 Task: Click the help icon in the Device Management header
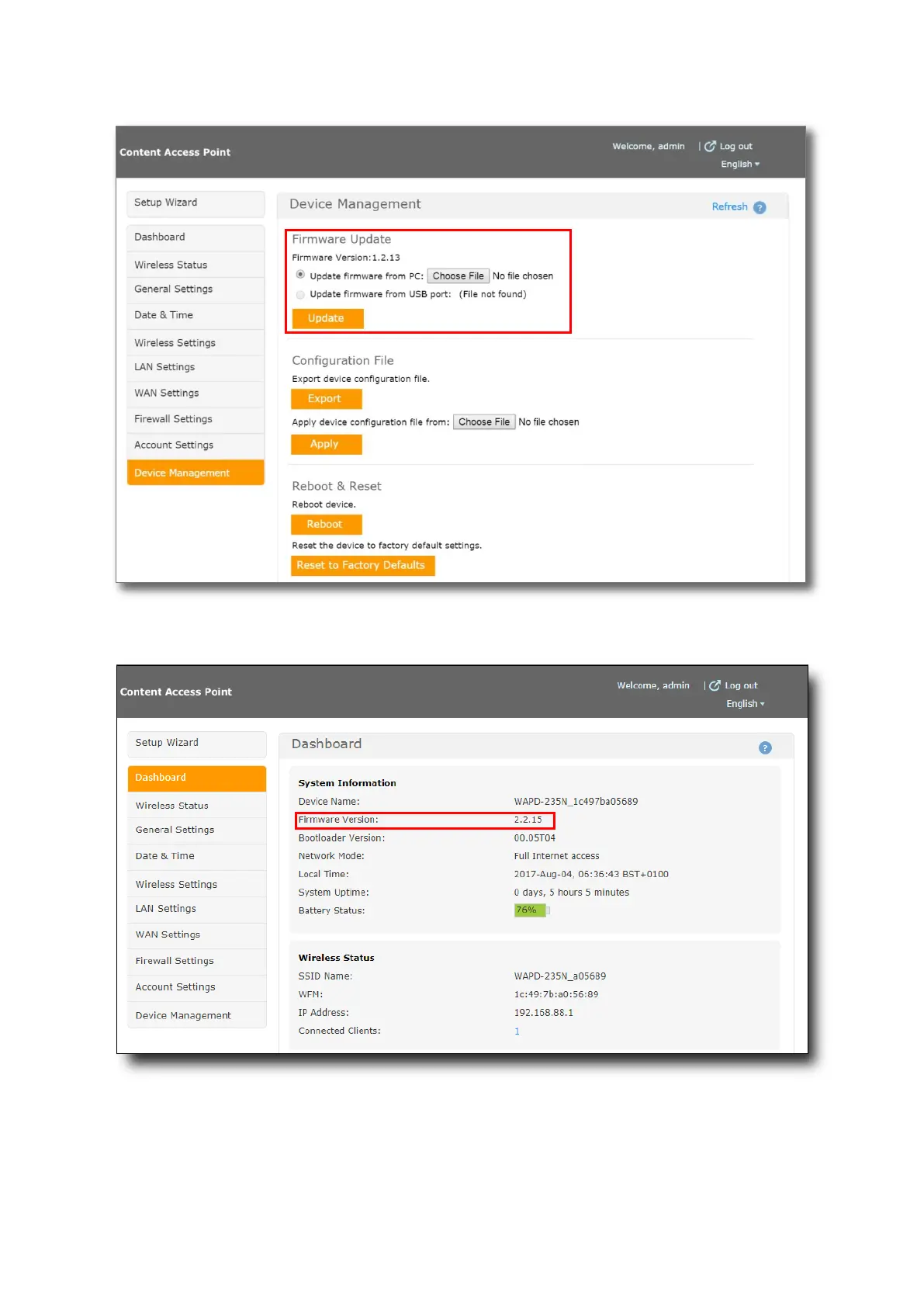click(760, 207)
